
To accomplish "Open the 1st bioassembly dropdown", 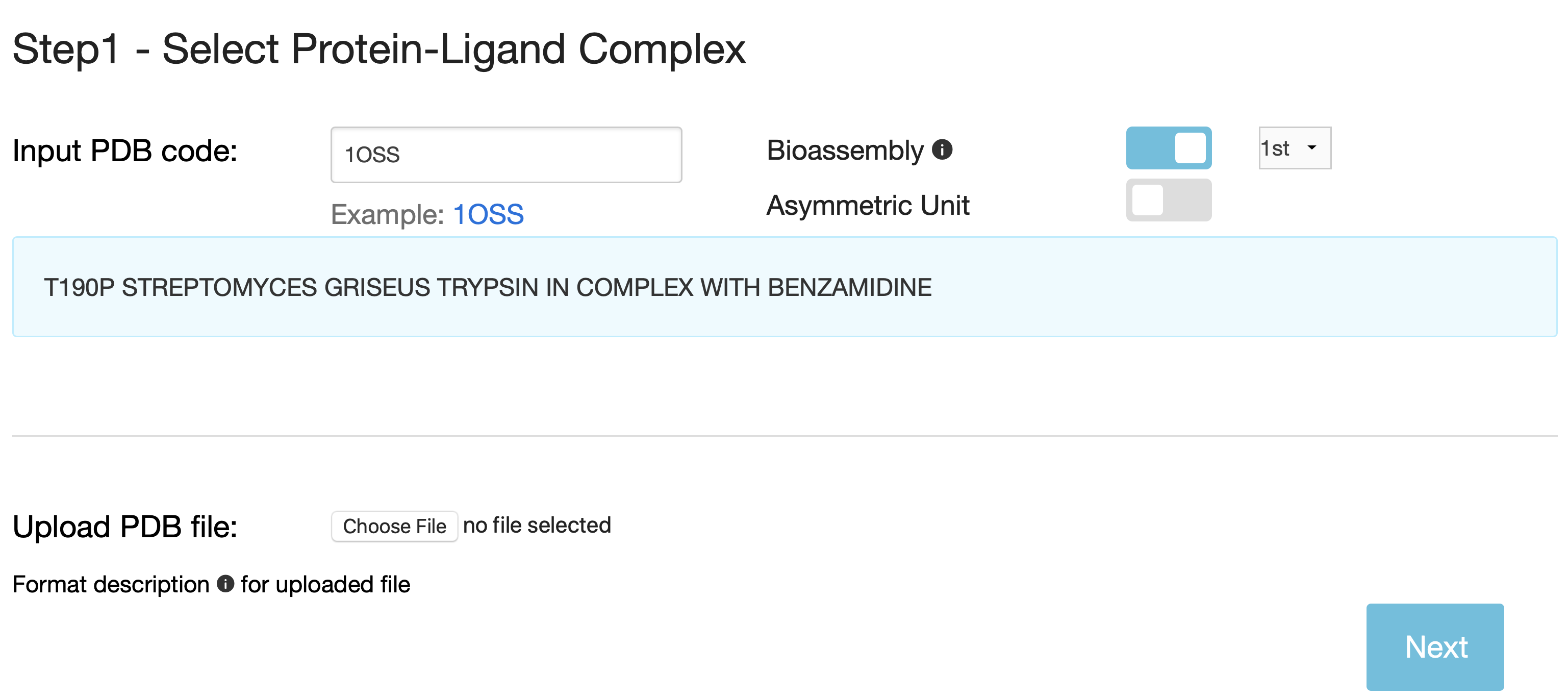I will click(x=1294, y=148).
